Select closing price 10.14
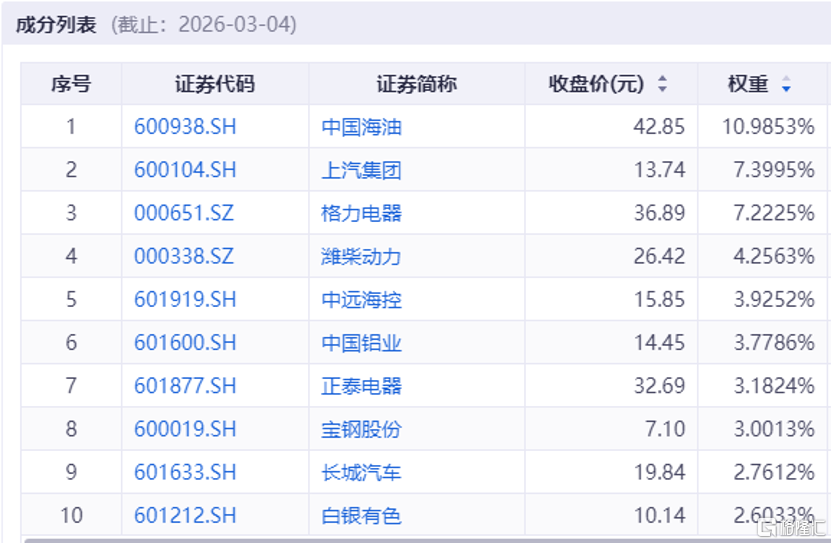This screenshot has height=544, width=832. click(660, 515)
